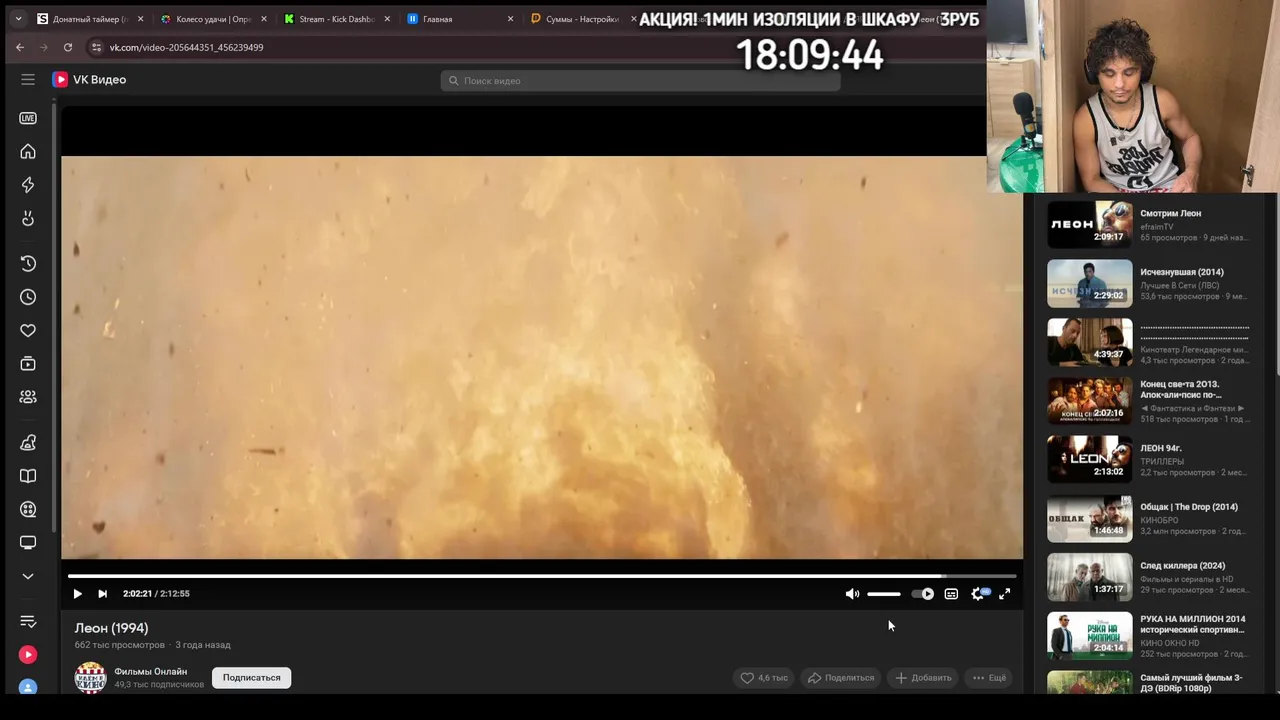Open Смотрим Леон recommended video thumbnail

pos(1090,225)
